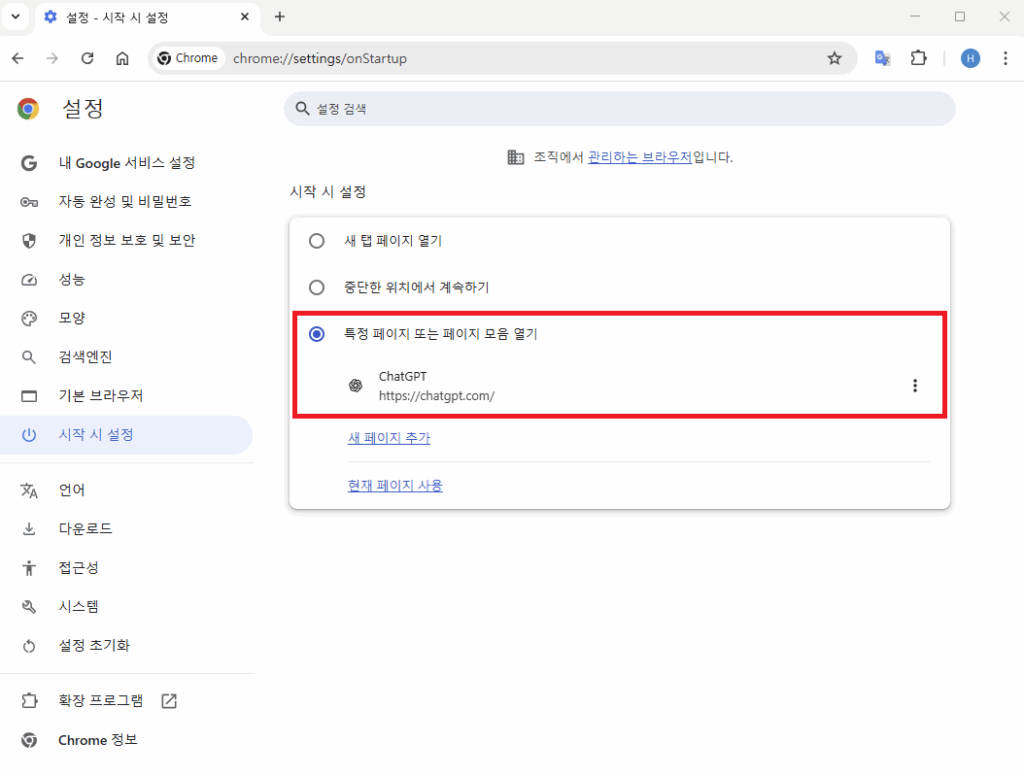Select 새 탭 페이지 열기 startup option
This screenshot has width=1024, height=776.
click(317, 240)
